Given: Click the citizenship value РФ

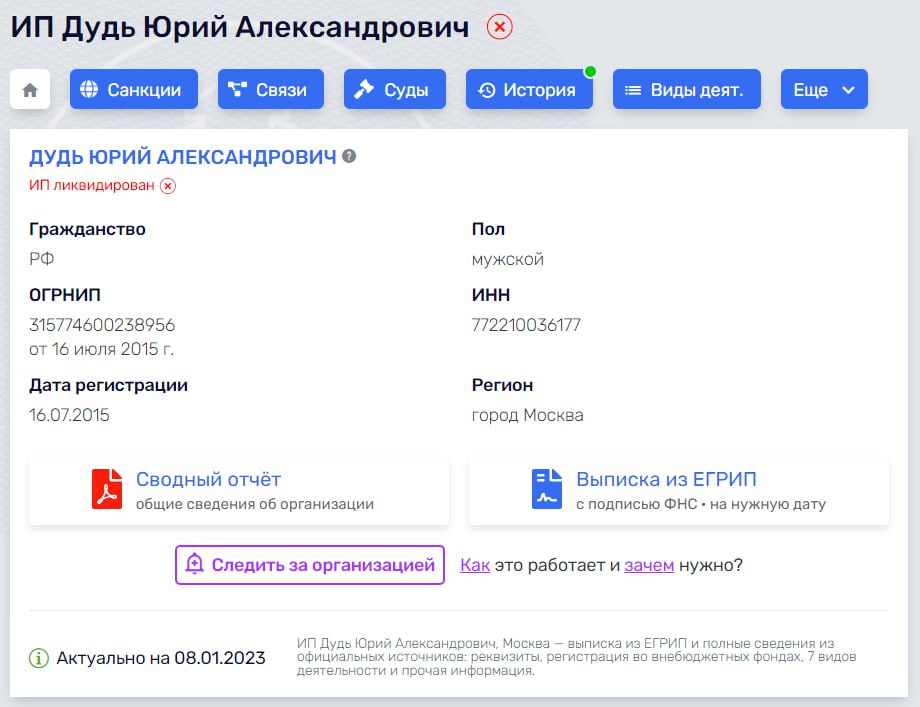Looking at the screenshot, I should point(42,259).
